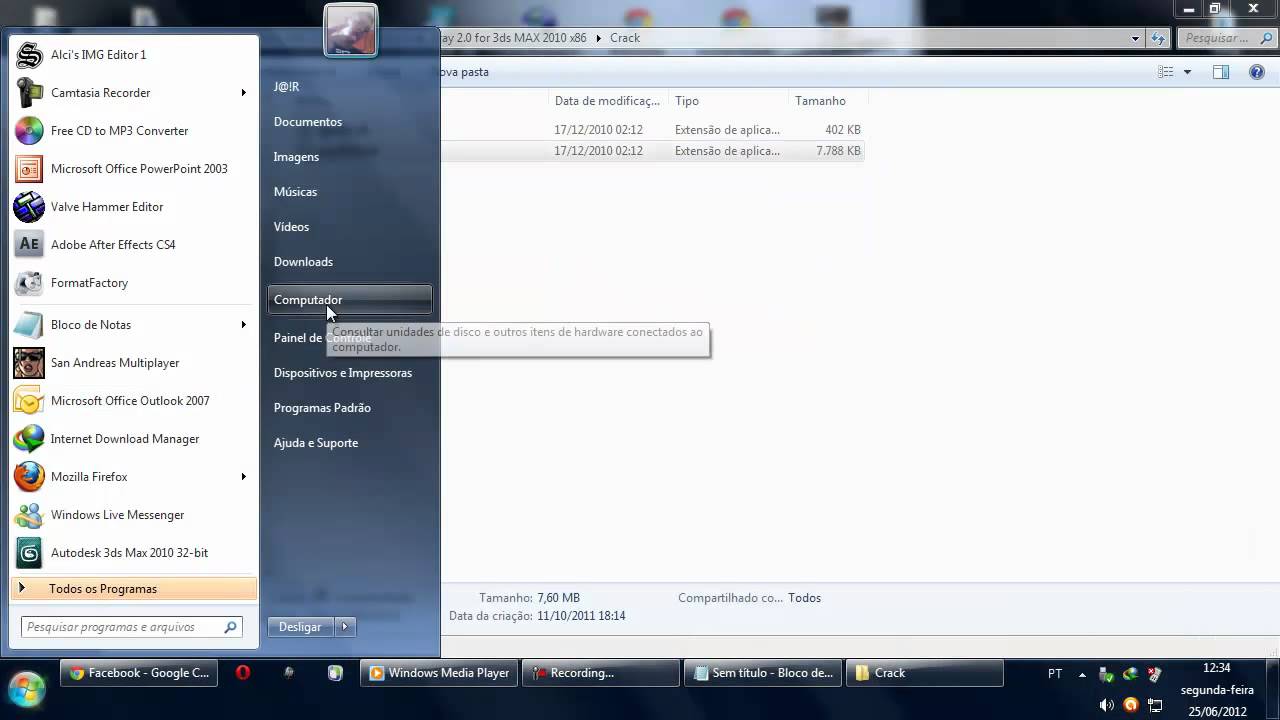
Task: Focus Pesquisar programas e arquivos field
Action: (x=132, y=627)
